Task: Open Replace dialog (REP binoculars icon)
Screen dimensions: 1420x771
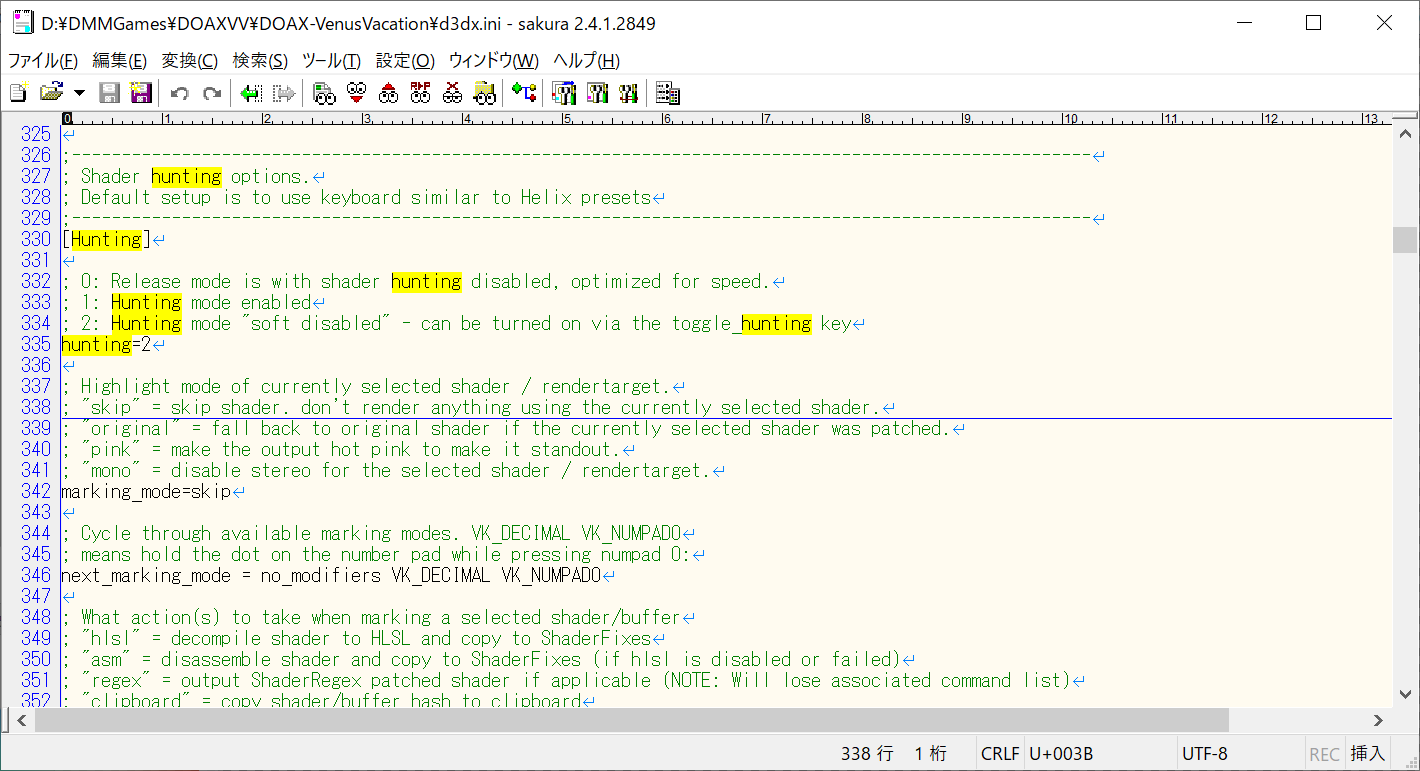Action: (x=421, y=93)
